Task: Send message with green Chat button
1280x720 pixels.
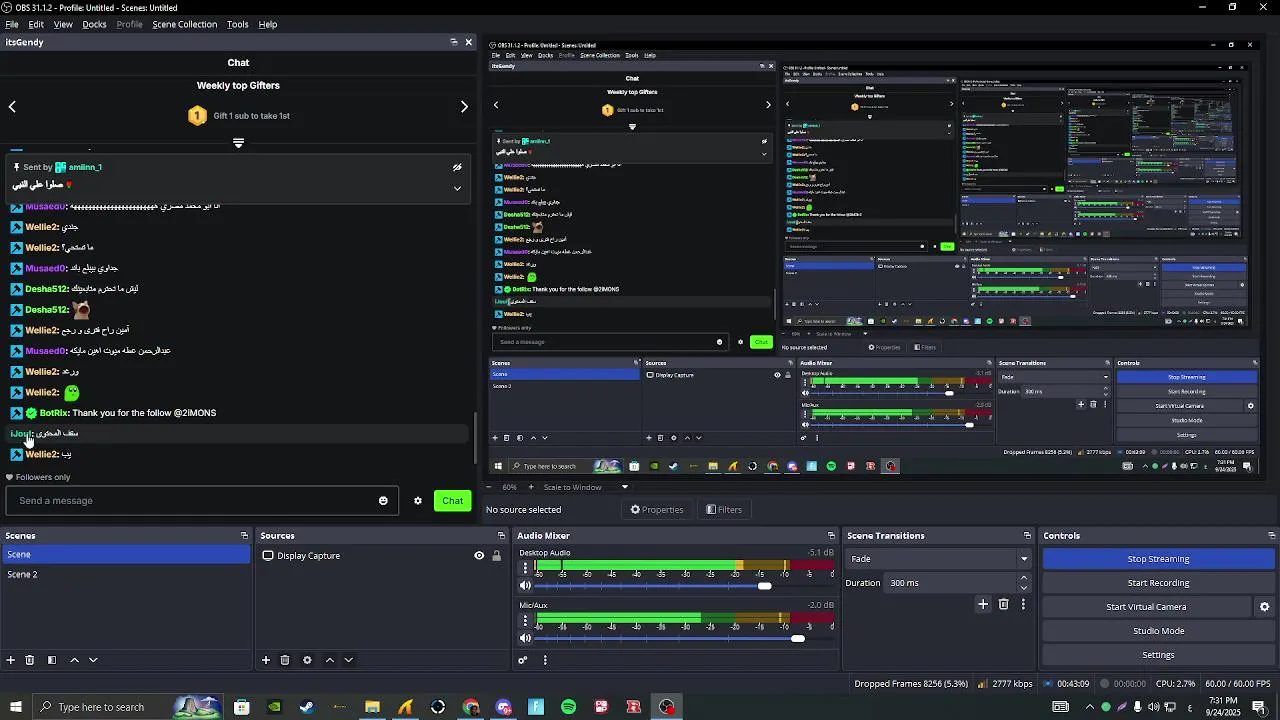Action: pyautogui.click(x=453, y=501)
